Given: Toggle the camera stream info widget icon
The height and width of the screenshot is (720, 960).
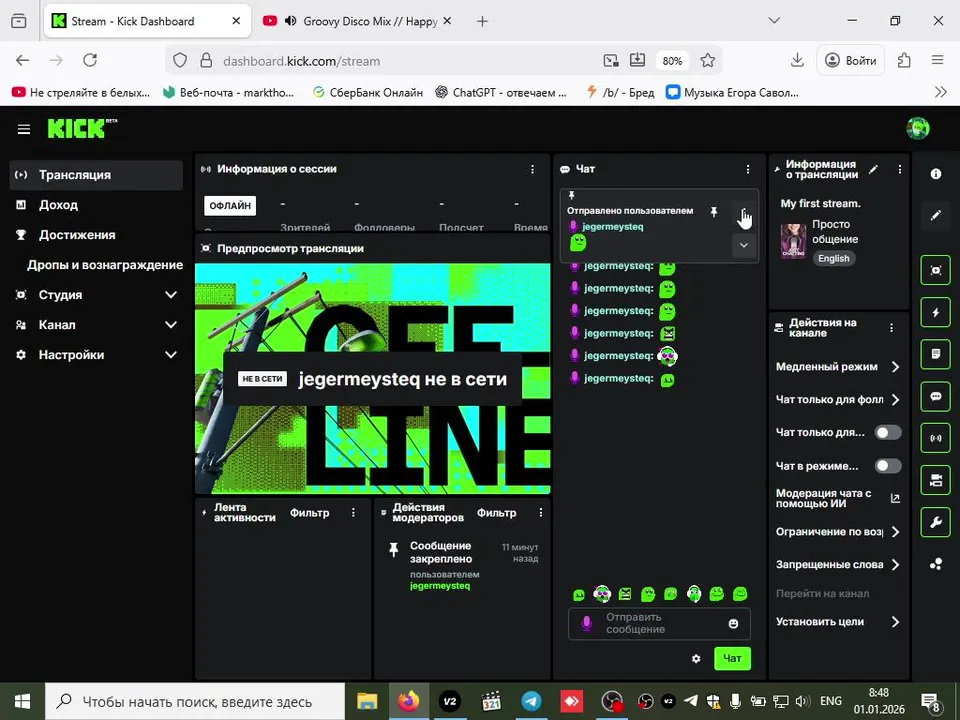Looking at the screenshot, I should tap(936, 480).
